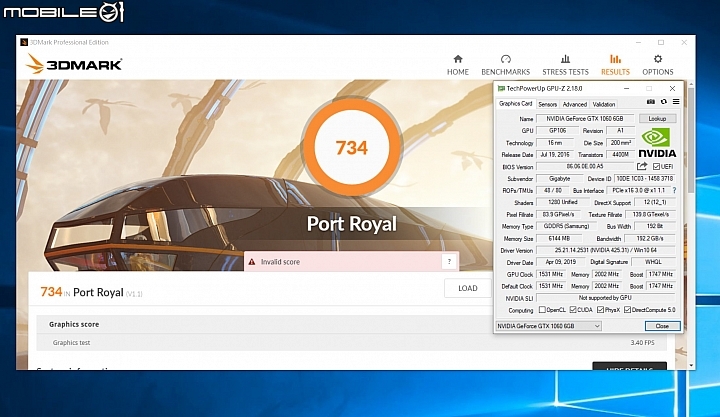Click the Device ID value '10DE 1C03 - 1458 3718'
This screenshot has width=720, height=417.
pyautogui.click(x=645, y=178)
